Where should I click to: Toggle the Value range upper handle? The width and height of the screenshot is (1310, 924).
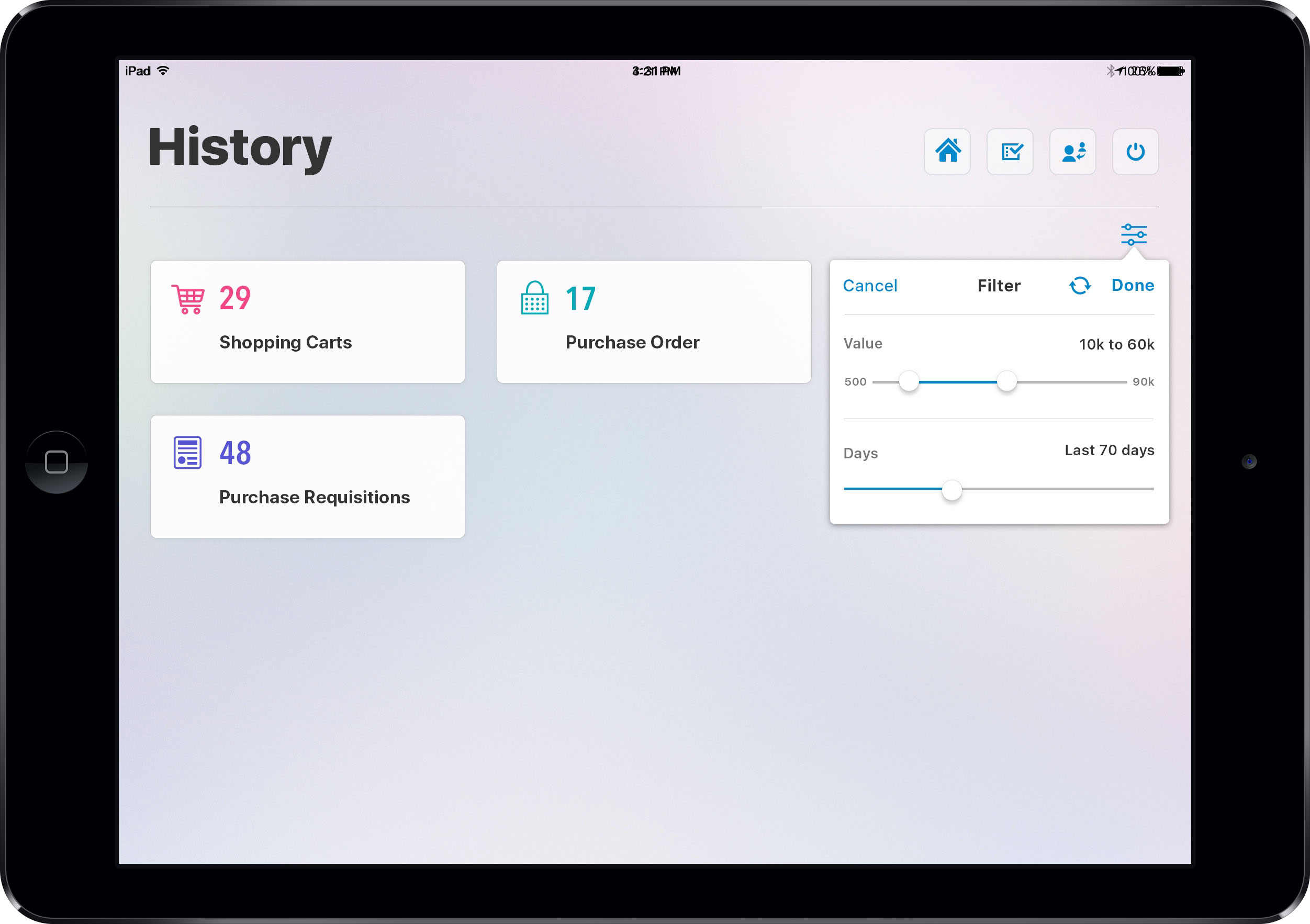1005,382
